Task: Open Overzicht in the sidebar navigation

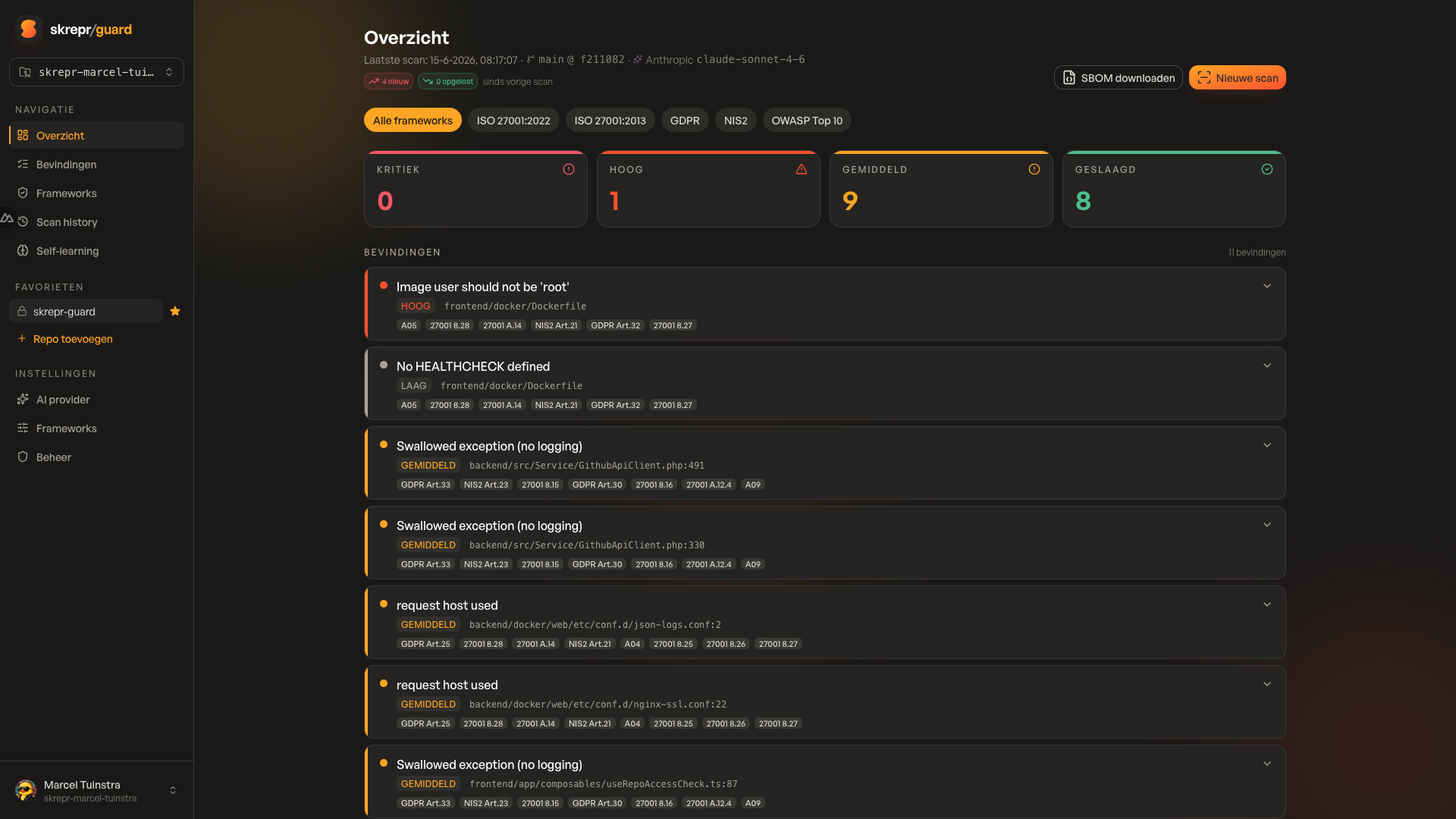Action: coord(96,135)
